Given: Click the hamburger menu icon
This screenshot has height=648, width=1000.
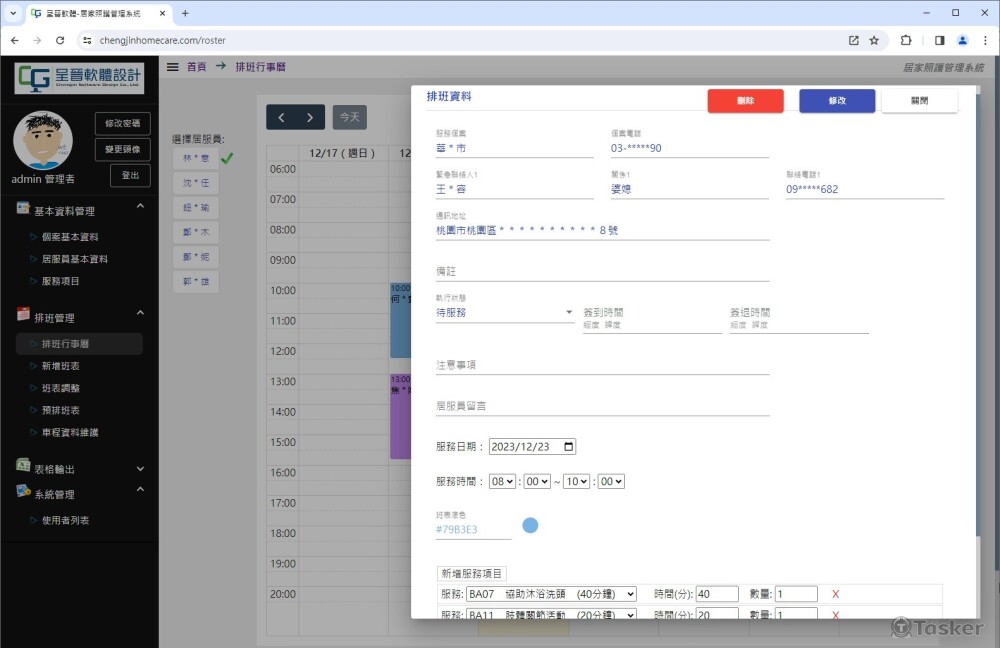Looking at the screenshot, I should coord(172,67).
